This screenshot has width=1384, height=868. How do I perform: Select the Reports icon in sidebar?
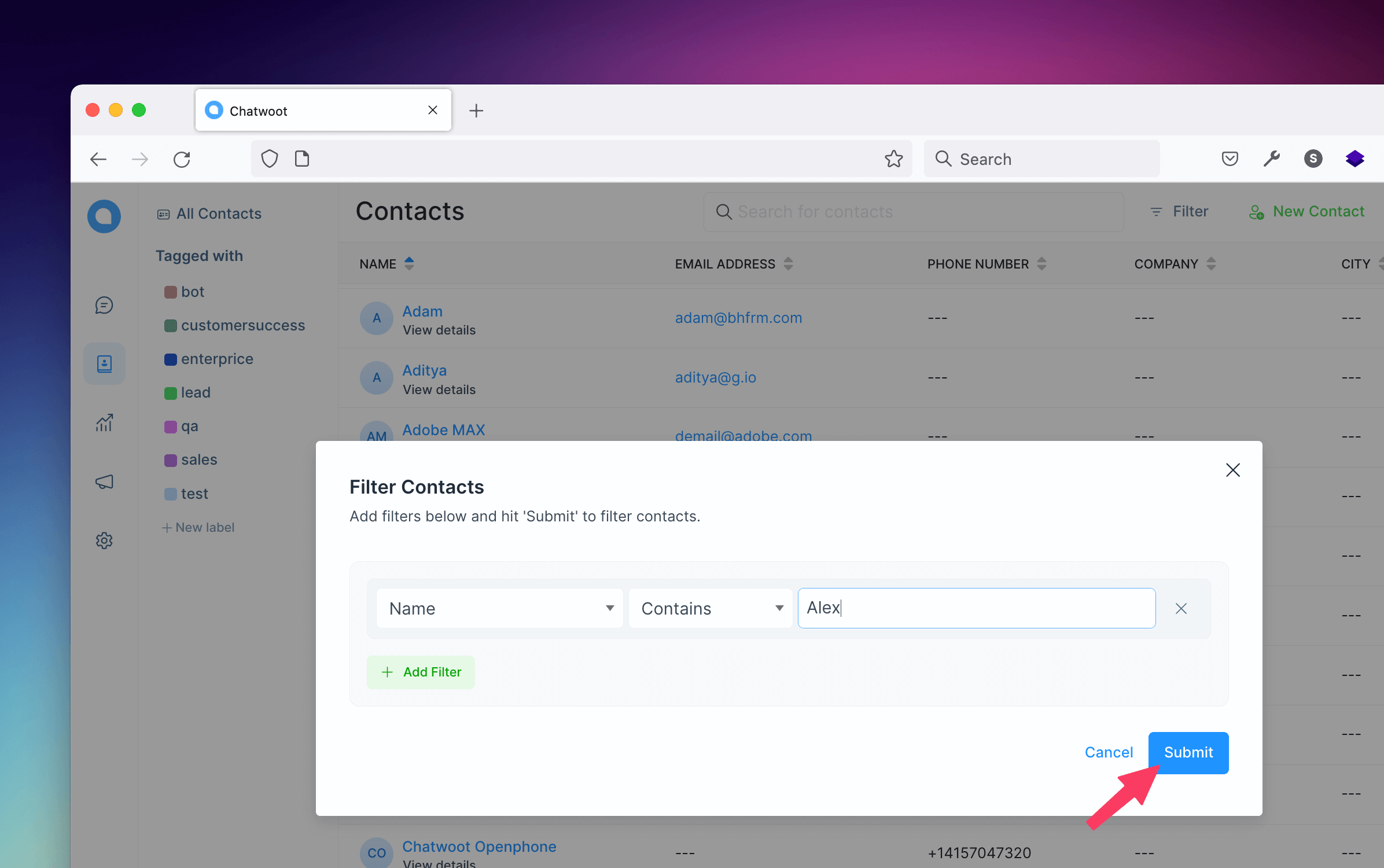[105, 422]
